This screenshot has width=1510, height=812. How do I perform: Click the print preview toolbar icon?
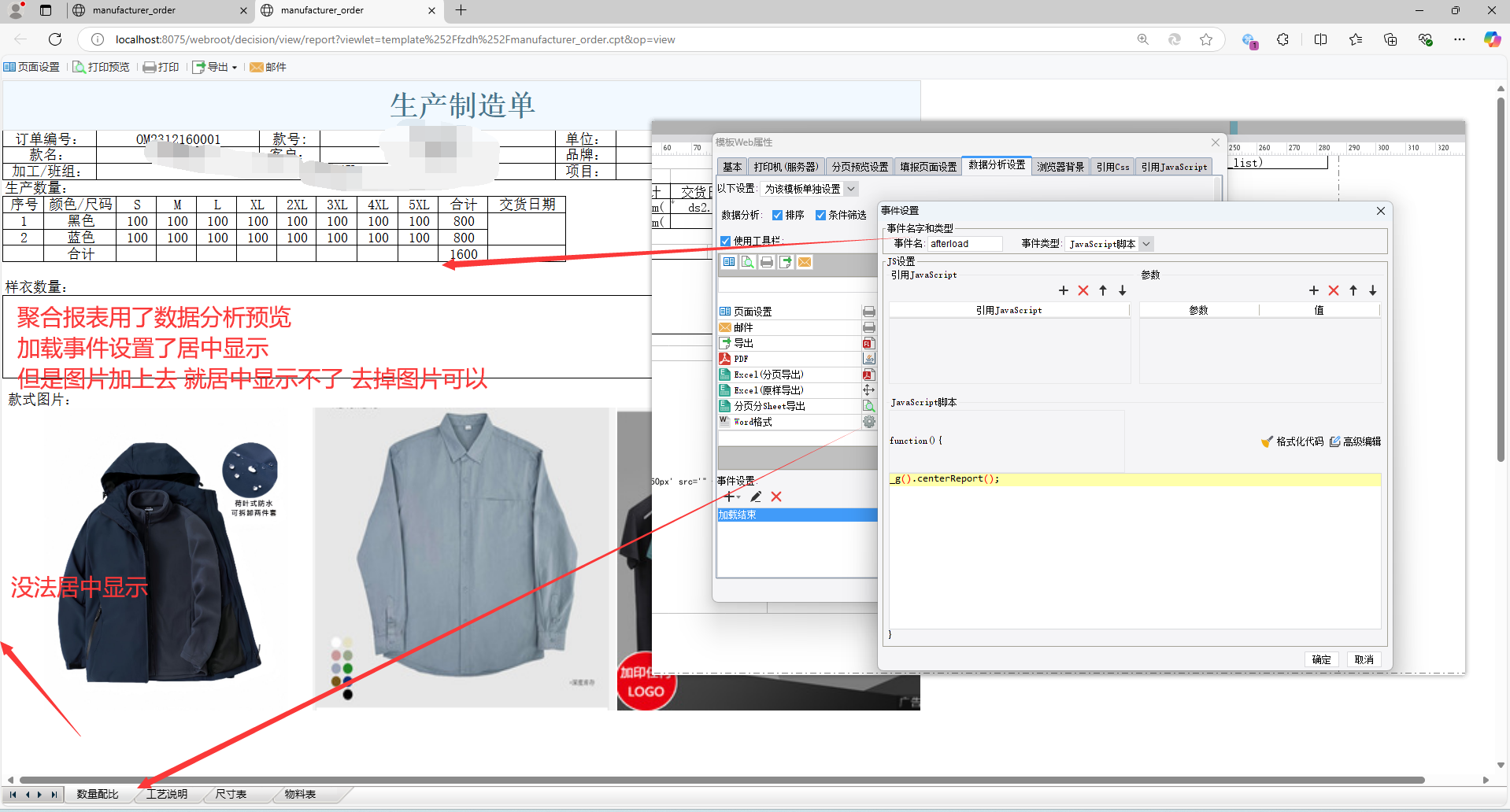point(101,67)
